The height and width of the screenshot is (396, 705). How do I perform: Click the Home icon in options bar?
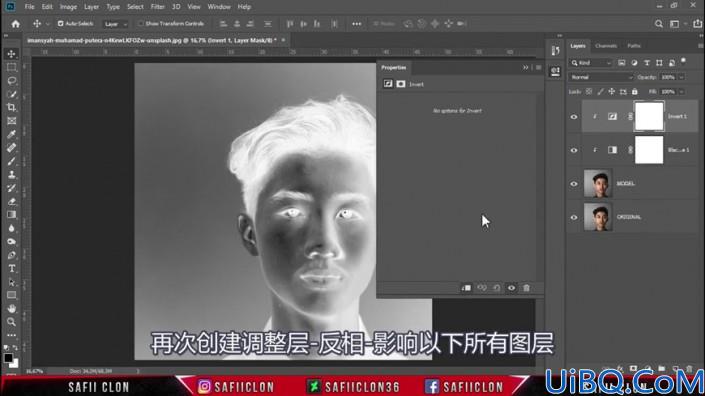tap(16, 24)
